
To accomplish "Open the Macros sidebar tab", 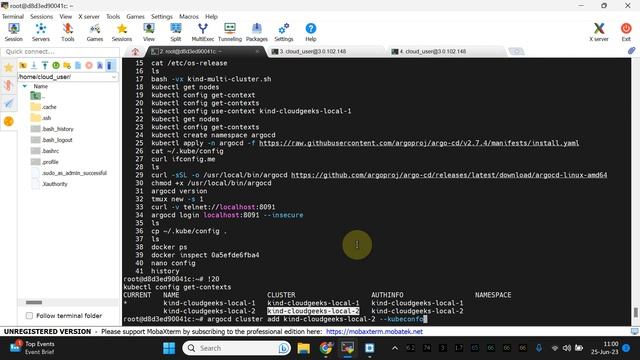I will (9, 103).
